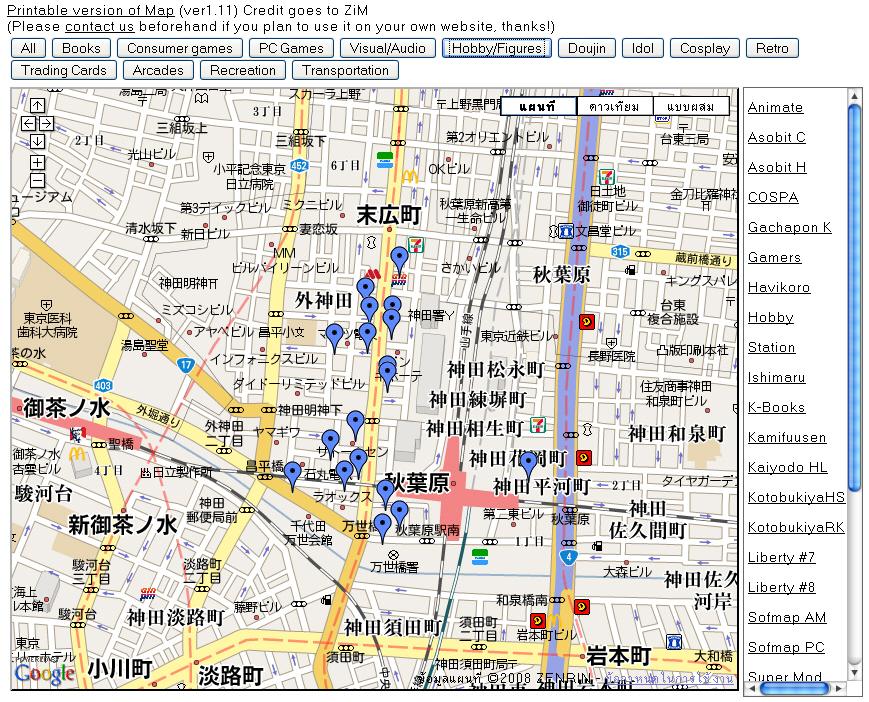This screenshot has width=869, height=702.
Task: Click the shop list horizontal scrollbar thumb
Action: (795, 688)
